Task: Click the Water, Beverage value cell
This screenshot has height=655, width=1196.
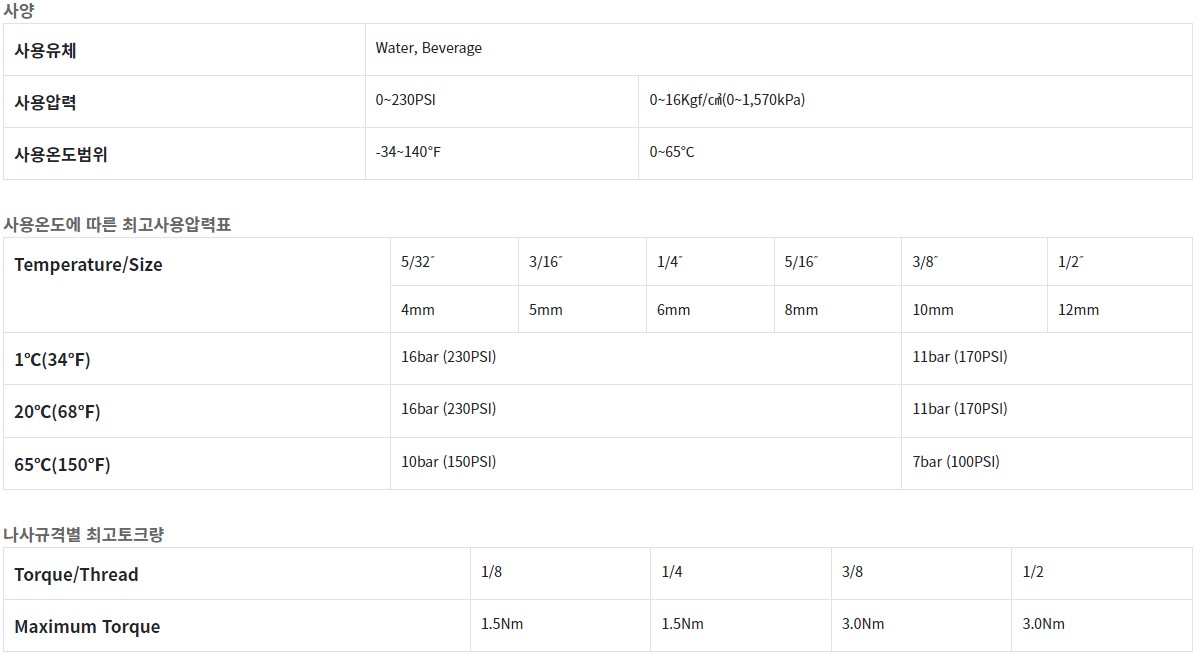Action: (x=429, y=48)
